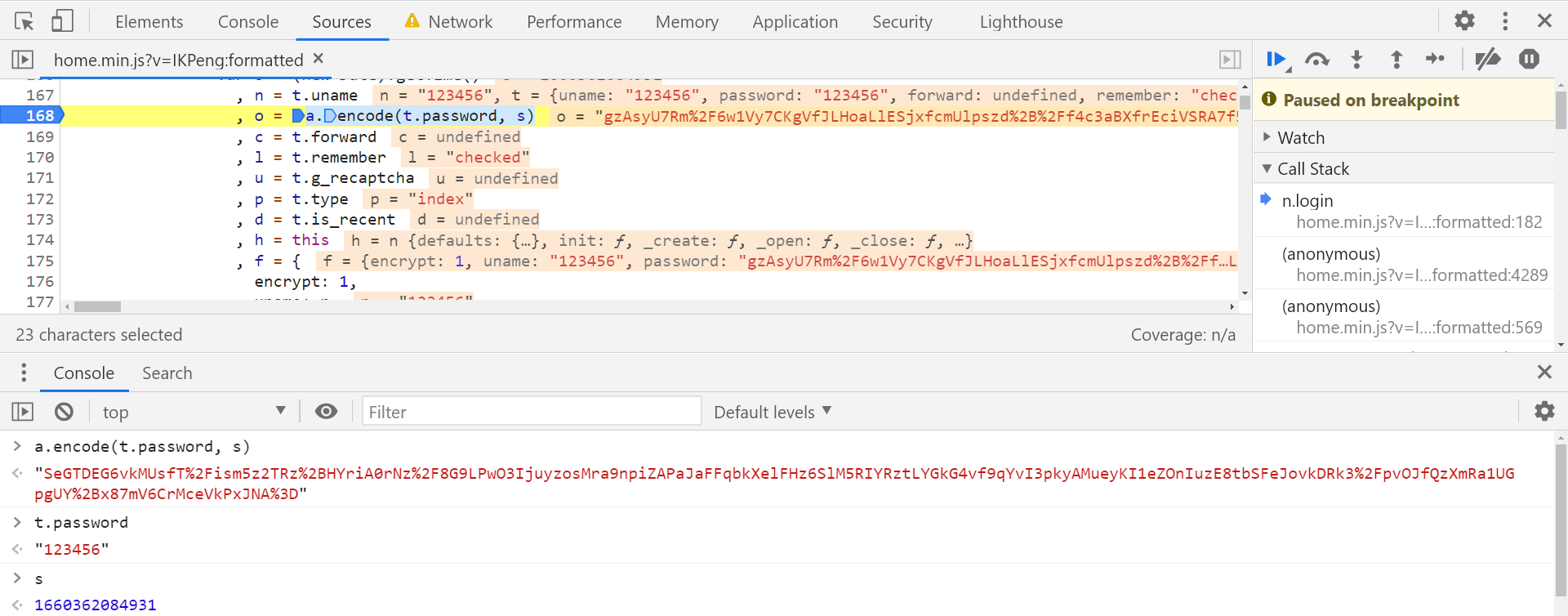The height and width of the screenshot is (616, 1568).
Task: Open the top JavaScript context dropdown
Action: (194, 412)
